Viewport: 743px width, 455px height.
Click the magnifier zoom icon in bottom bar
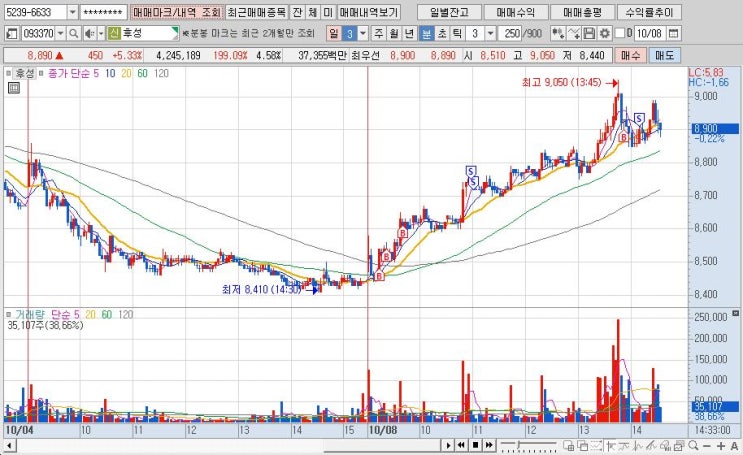pyautogui.click(x=693, y=446)
